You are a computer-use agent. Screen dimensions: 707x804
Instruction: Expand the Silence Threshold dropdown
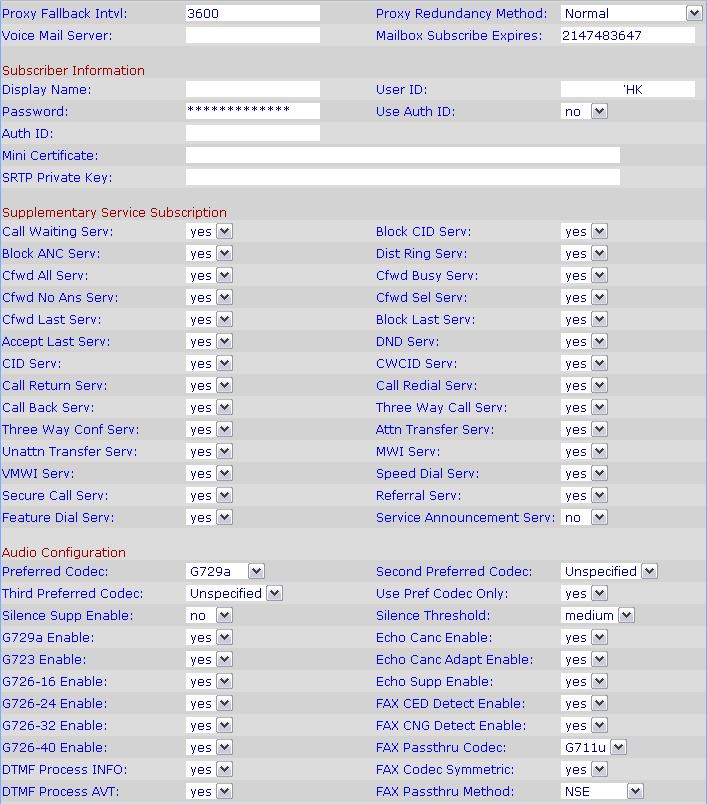(x=598, y=615)
